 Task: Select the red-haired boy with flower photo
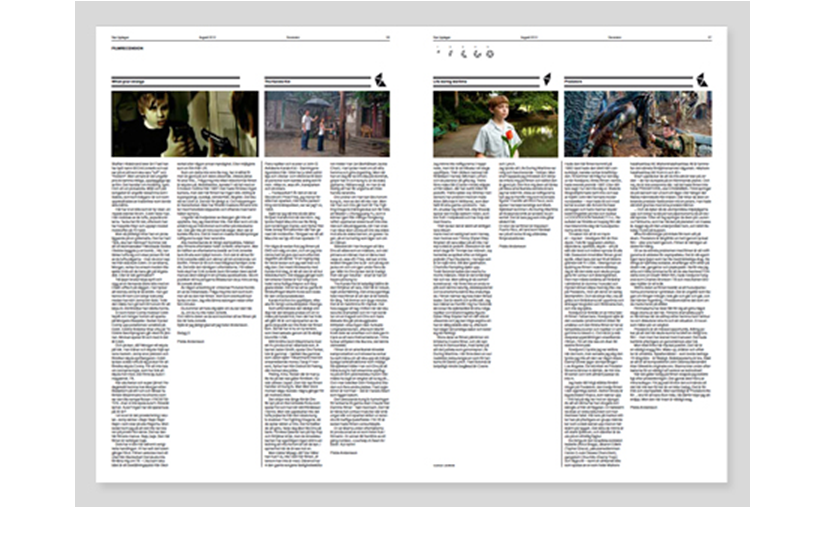(x=495, y=124)
